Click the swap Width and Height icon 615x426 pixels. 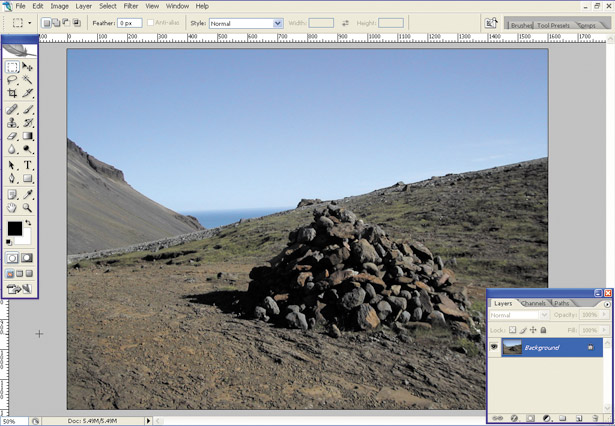(345, 23)
